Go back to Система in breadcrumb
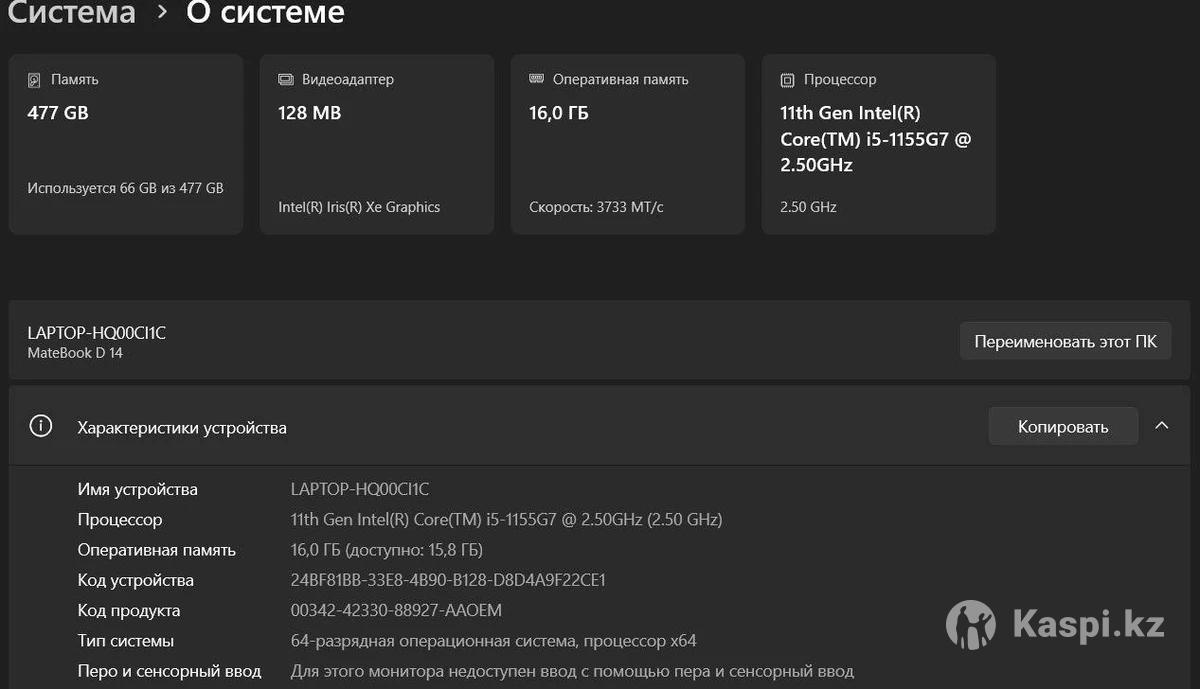1200x689 pixels. pyautogui.click(x=72, y=13)
